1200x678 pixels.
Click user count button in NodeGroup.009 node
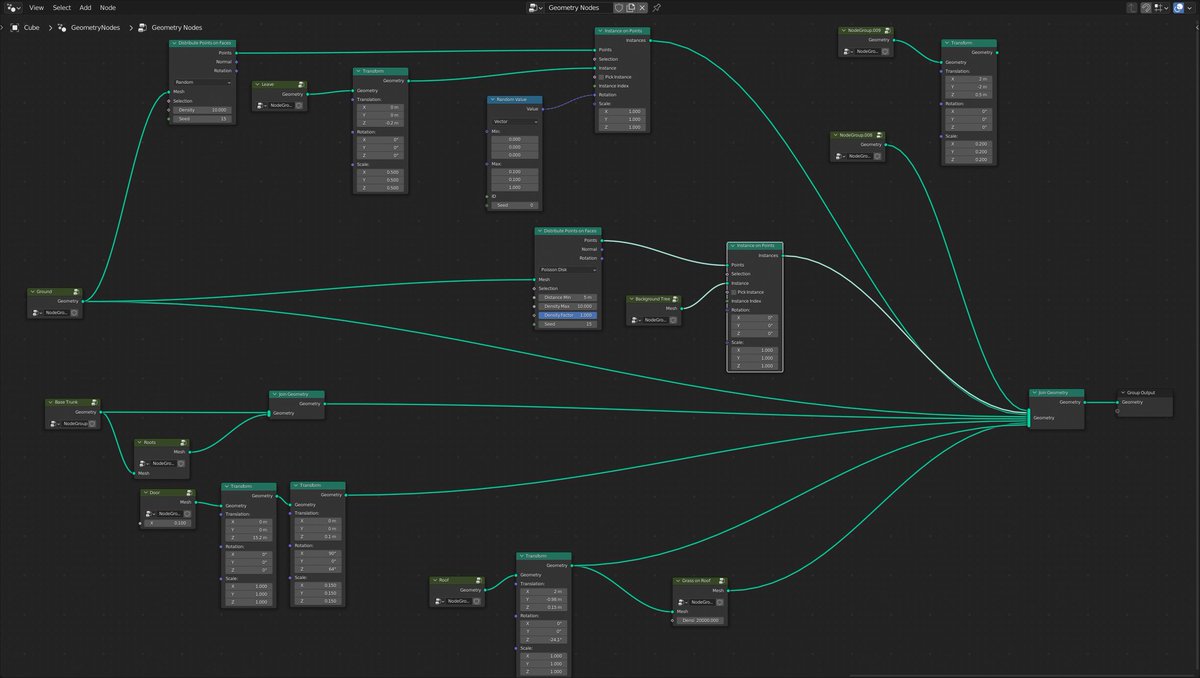tap(885, 51)
